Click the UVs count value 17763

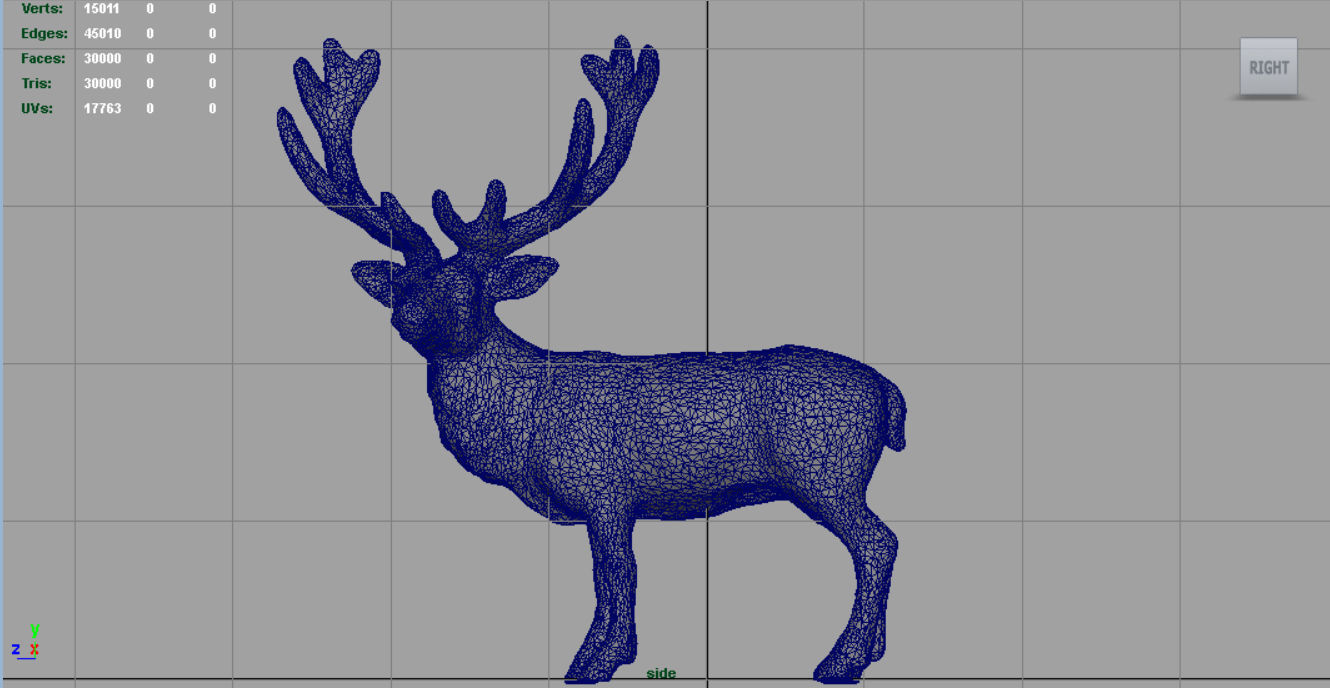click(102, 108)
